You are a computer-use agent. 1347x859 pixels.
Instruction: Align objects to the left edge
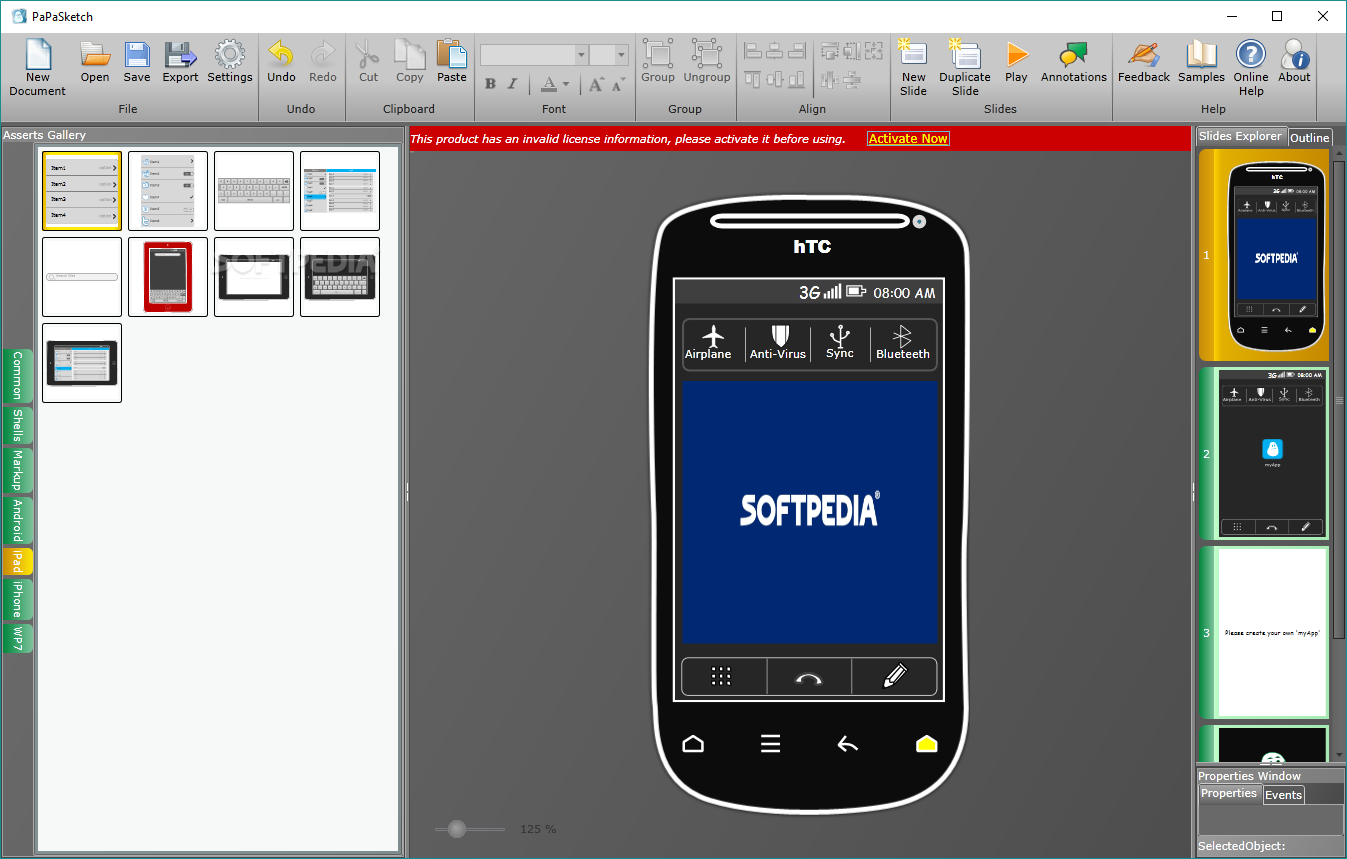(753, 51)
